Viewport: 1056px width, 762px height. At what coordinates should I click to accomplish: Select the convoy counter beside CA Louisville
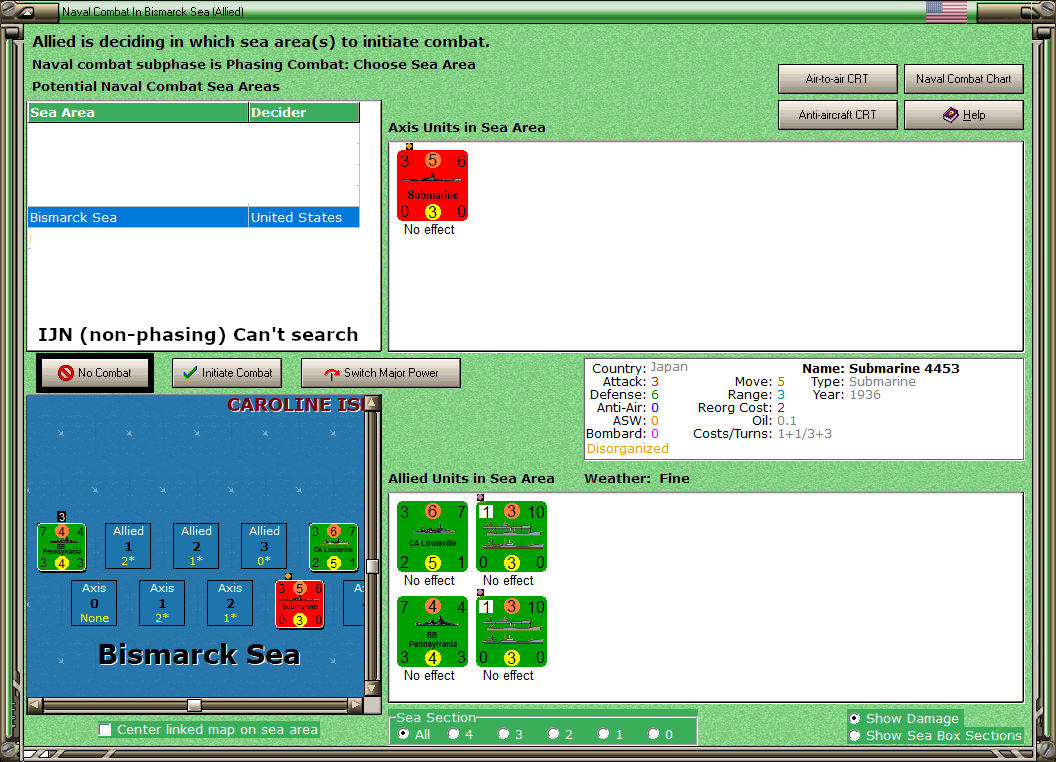pyautogui.click(x=511, y=536)
